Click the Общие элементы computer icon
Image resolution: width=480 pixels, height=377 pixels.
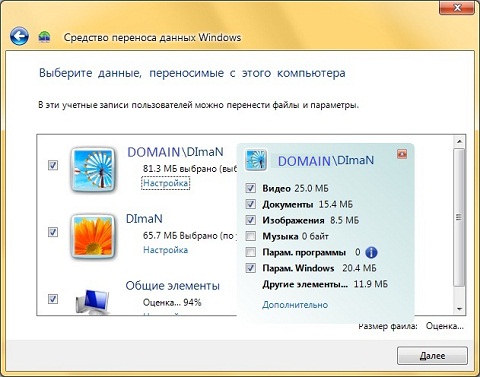pos(93,302)
